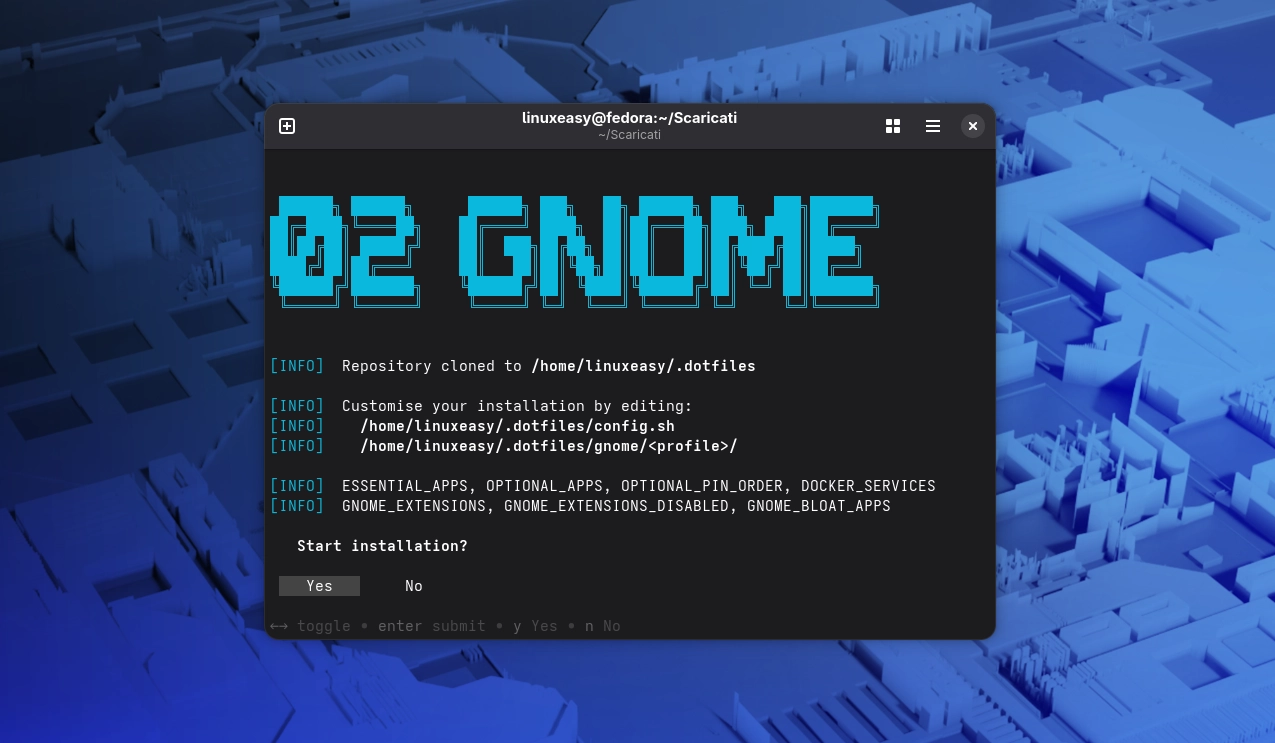Open the tab overview grid
The image size is (1275, 743).
coord(893,126)
